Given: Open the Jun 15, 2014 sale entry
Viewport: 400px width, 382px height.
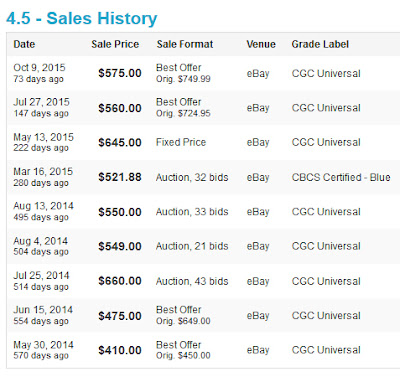Looking at the screenshot, I should click(x=203, y=315).
